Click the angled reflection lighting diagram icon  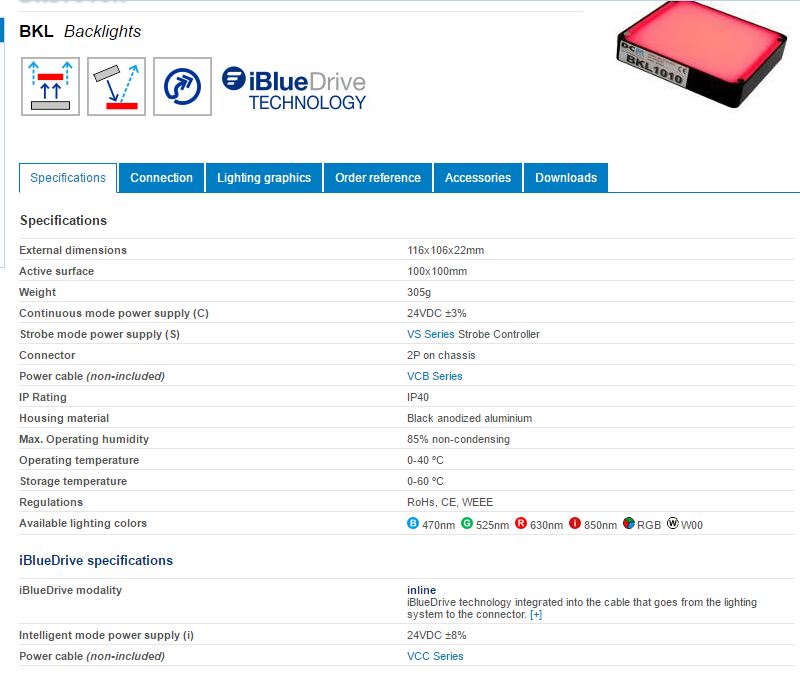point(116,86)
